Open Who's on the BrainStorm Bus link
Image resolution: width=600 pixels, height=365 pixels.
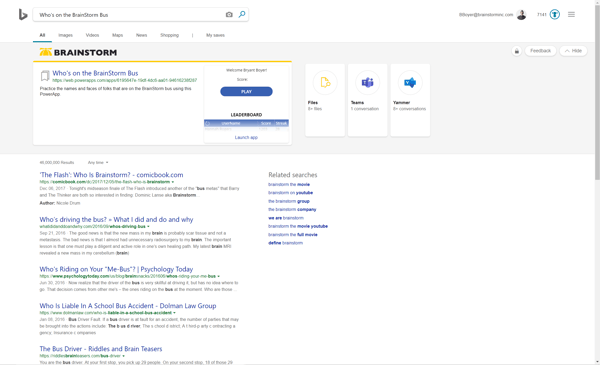[95, 73]
